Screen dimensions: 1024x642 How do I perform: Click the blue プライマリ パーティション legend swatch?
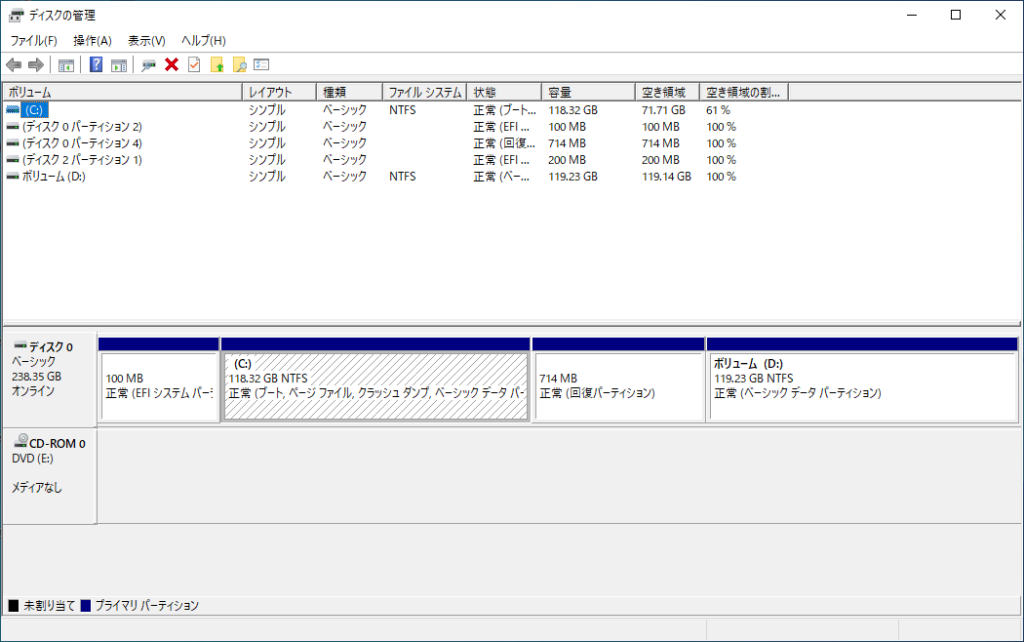(x=86, y=606)
